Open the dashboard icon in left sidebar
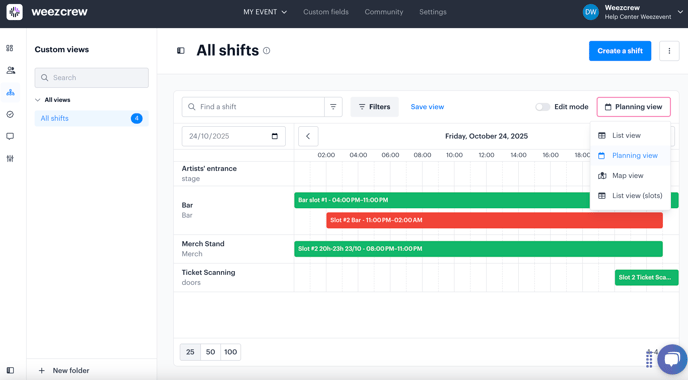 (x=10, y=48)
